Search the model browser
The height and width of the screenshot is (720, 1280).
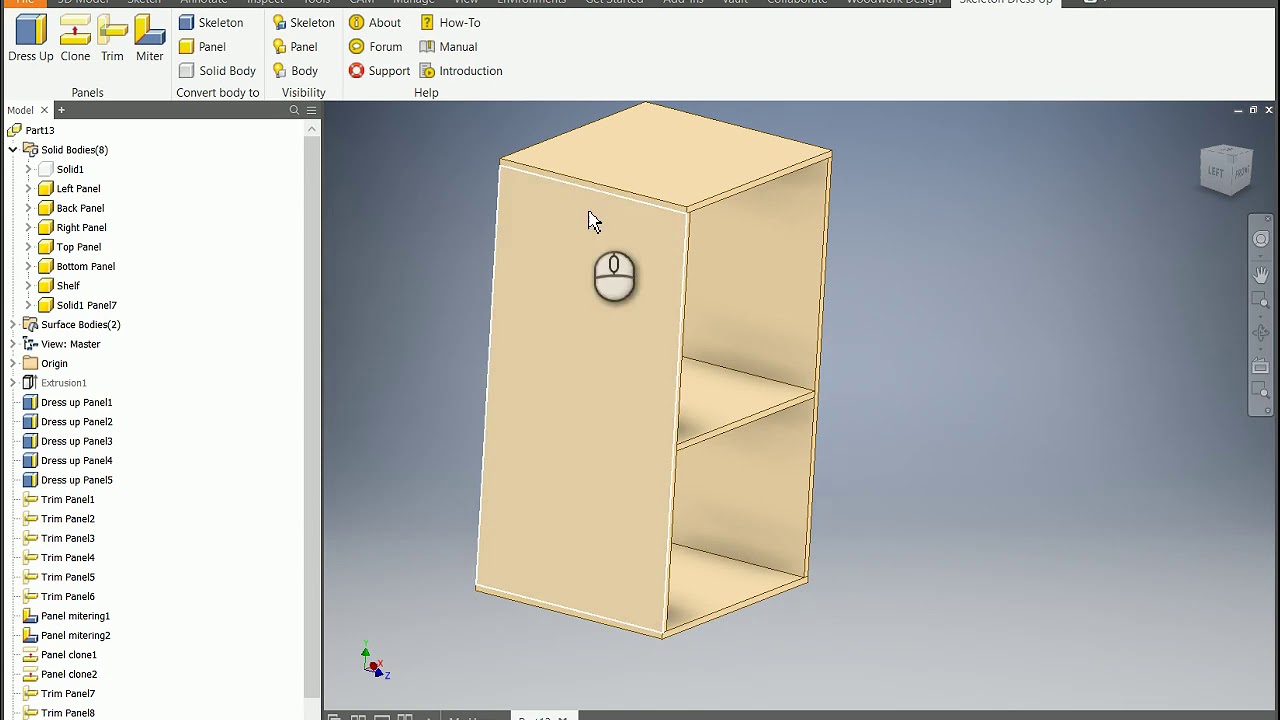tap(294, 110)
